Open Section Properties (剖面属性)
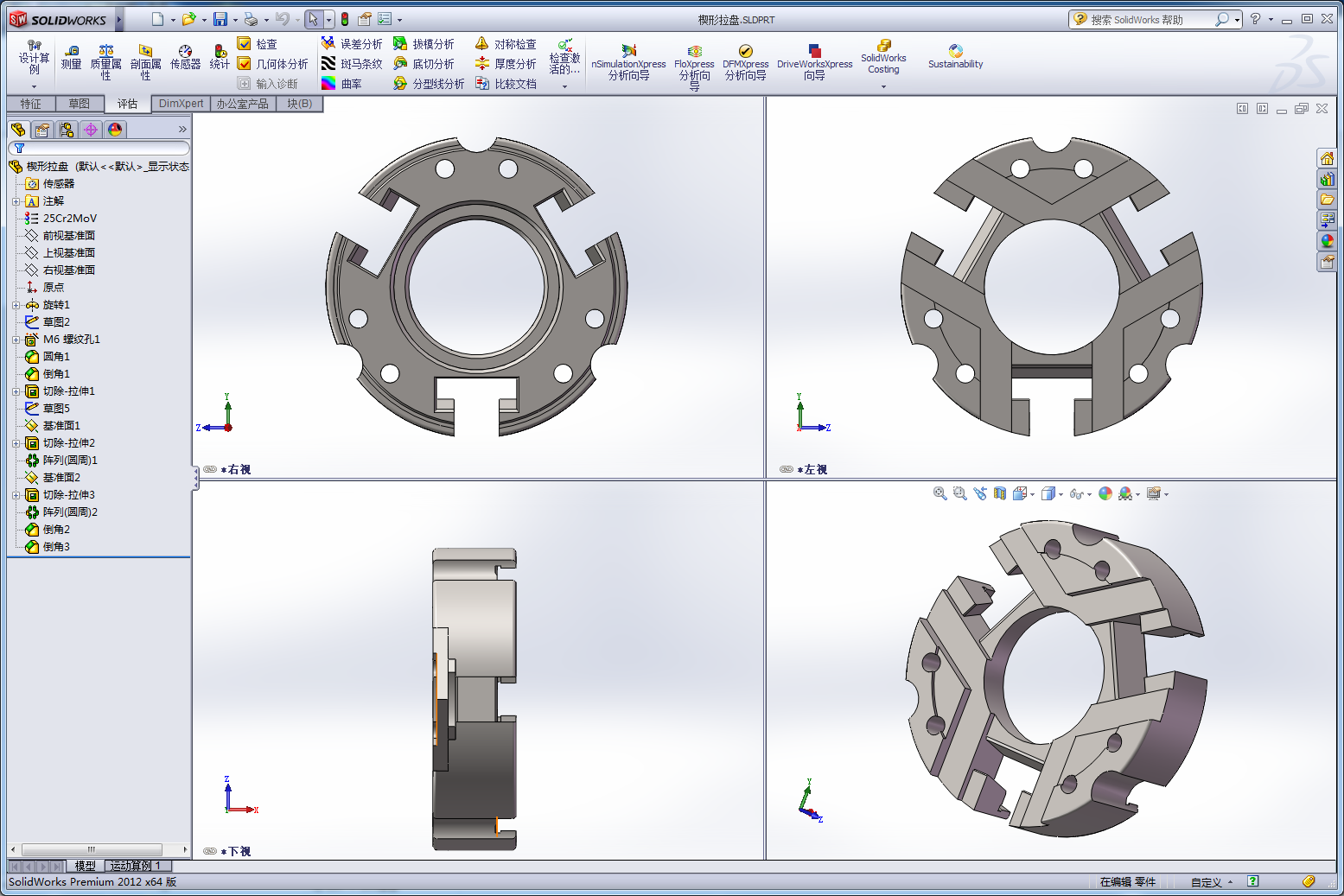The image size is (1344, 896). pos(145,62)
